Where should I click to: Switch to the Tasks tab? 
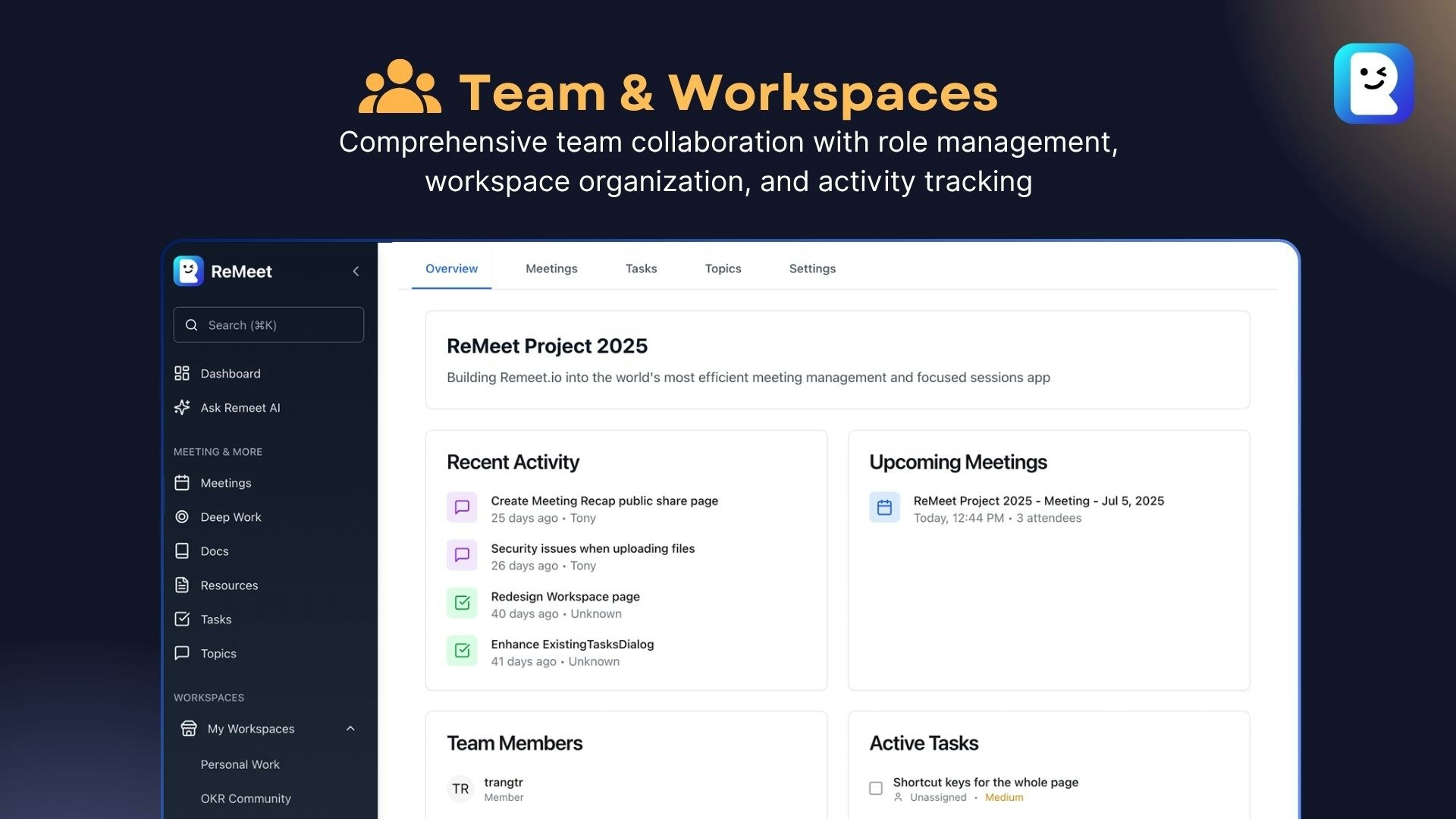[641, 268]
